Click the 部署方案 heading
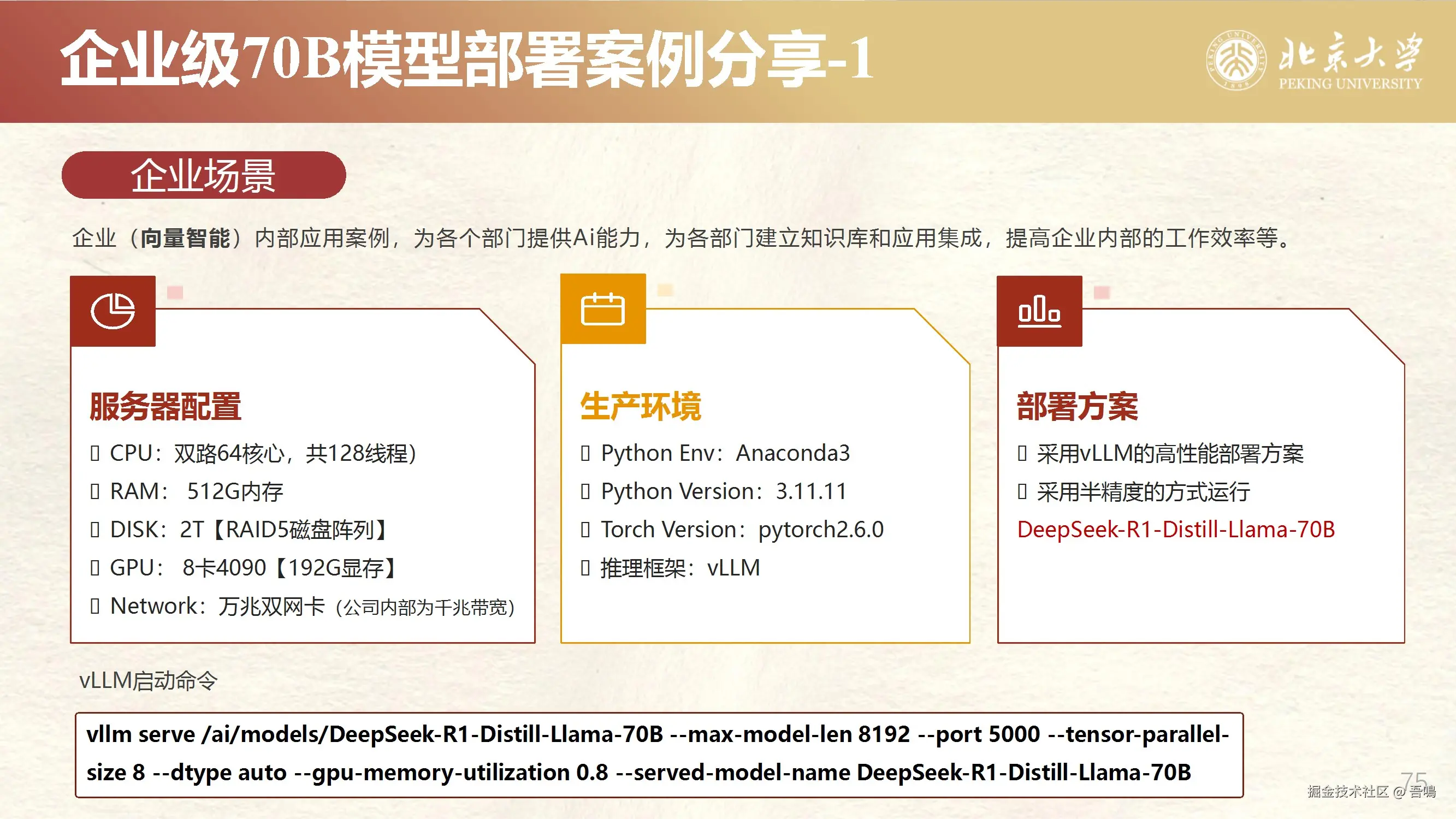The image size is (1456, 819). 1078,406
